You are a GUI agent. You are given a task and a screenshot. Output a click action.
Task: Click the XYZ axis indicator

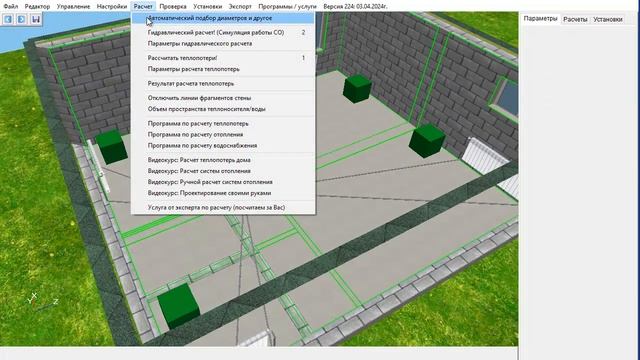[42, 301]
